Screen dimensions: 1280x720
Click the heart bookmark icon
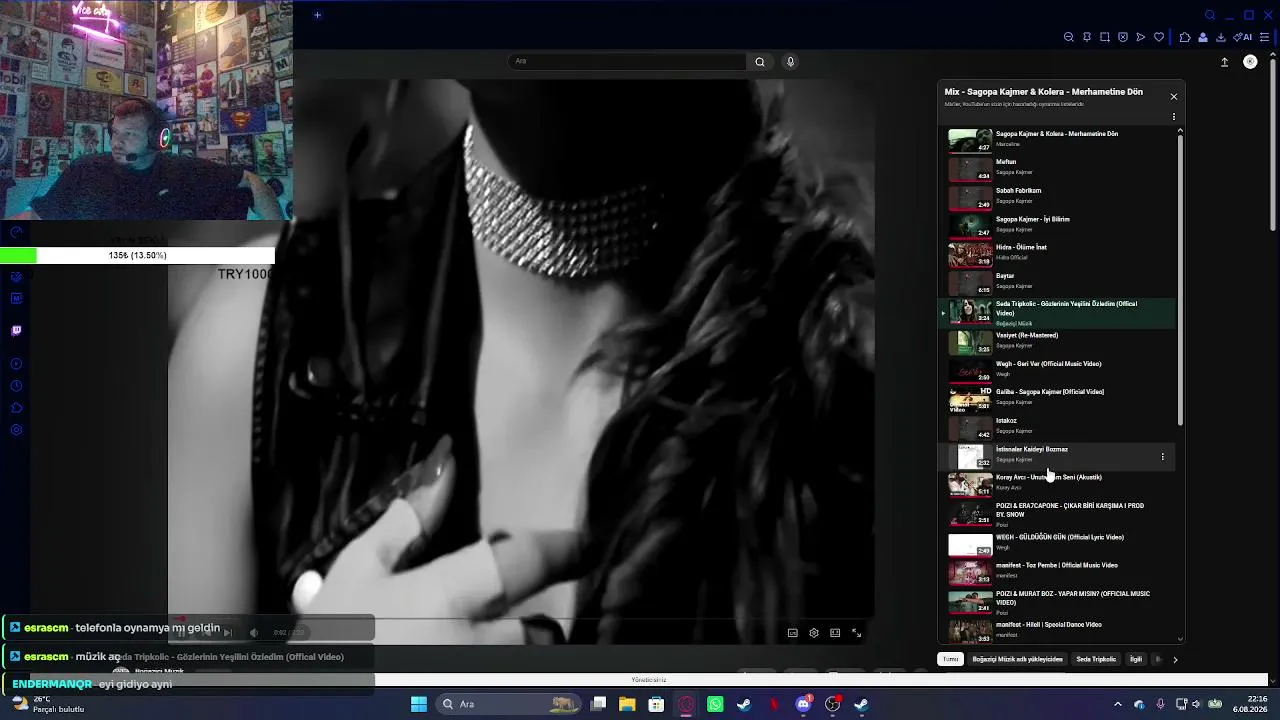coord(1159,37)
